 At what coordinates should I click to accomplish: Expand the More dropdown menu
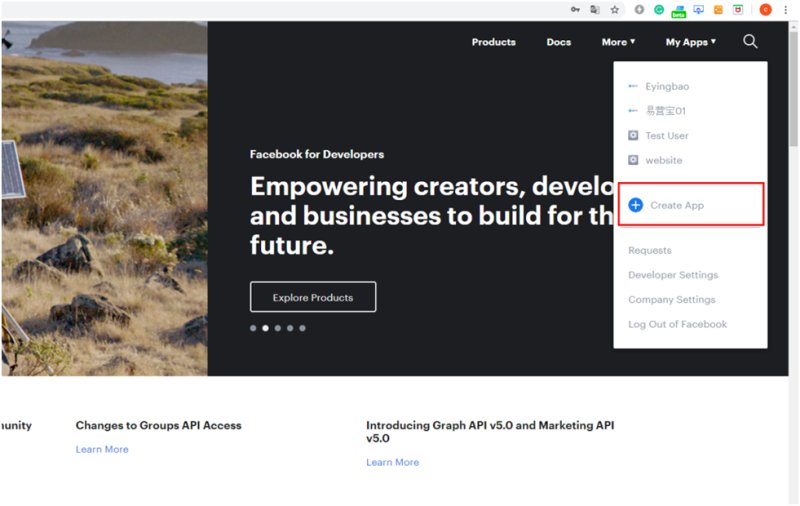[x=618, y=42]
